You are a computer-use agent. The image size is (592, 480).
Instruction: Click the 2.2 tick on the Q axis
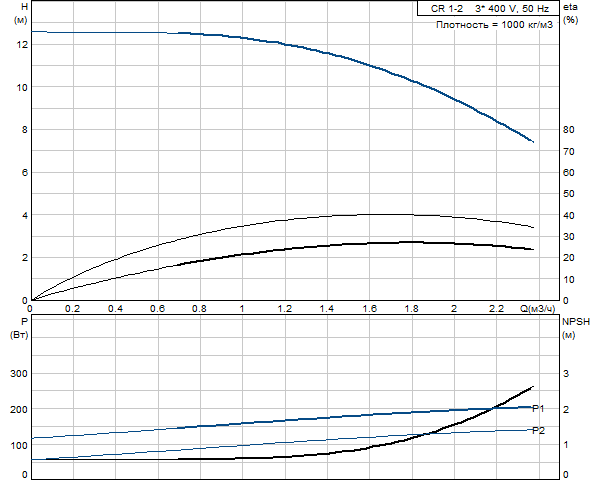496,309
